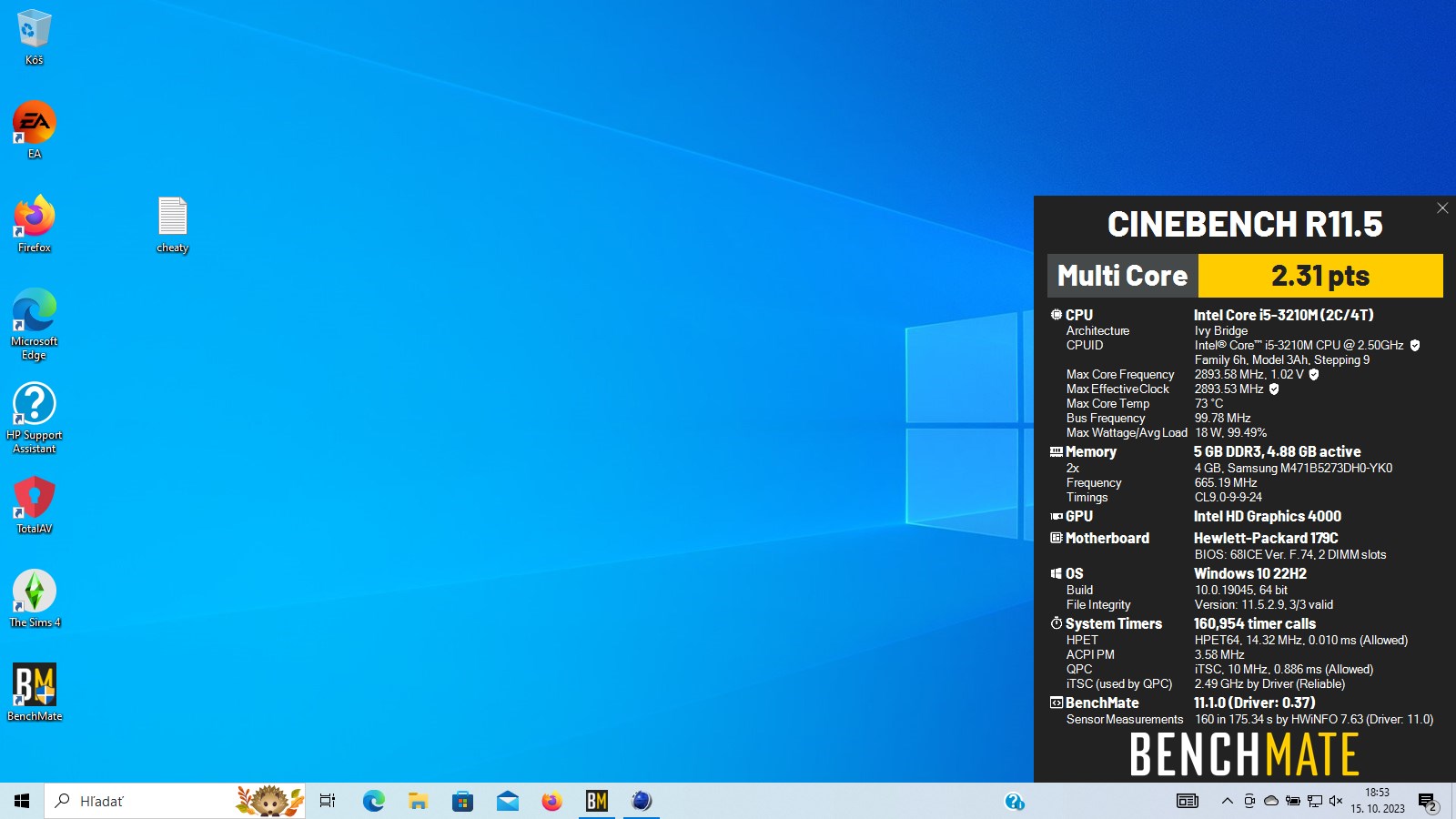This screenshot has height=819, width=1456.
Task: Click the CPU section heading
Action: point(1078,315)
